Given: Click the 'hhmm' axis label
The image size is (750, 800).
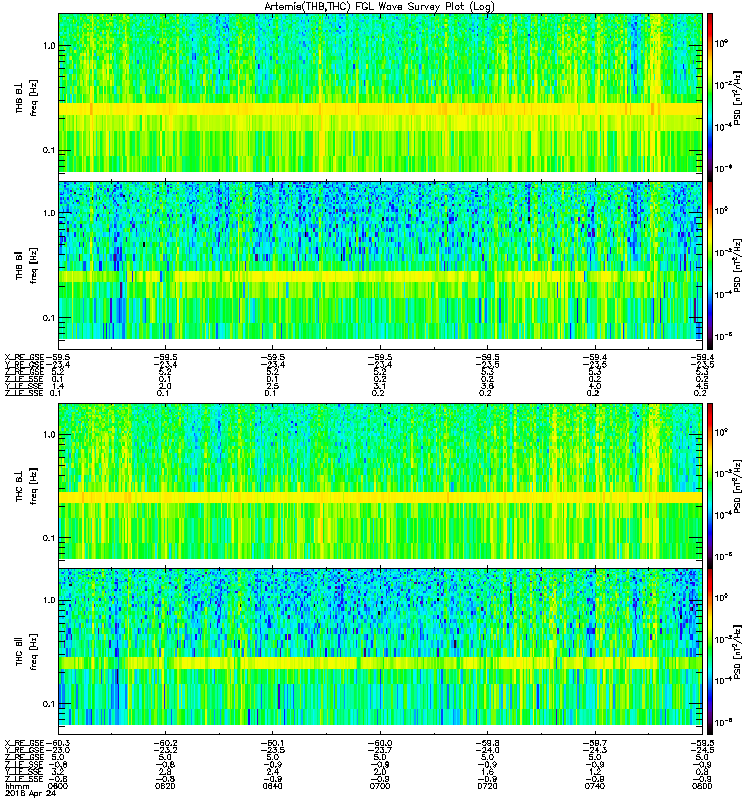Looking at the screenshot, I should pos(16,786).
